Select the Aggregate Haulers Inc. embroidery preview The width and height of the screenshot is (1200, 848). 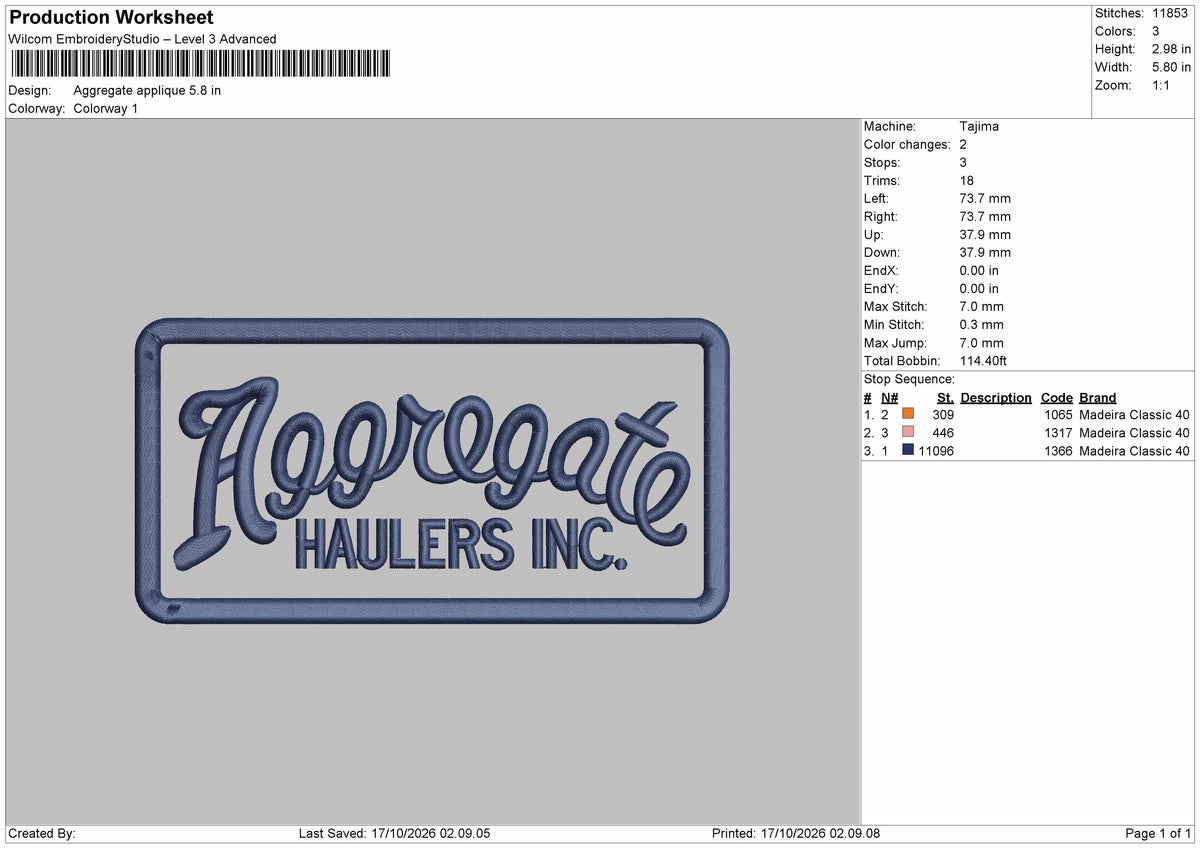(432, 471)
